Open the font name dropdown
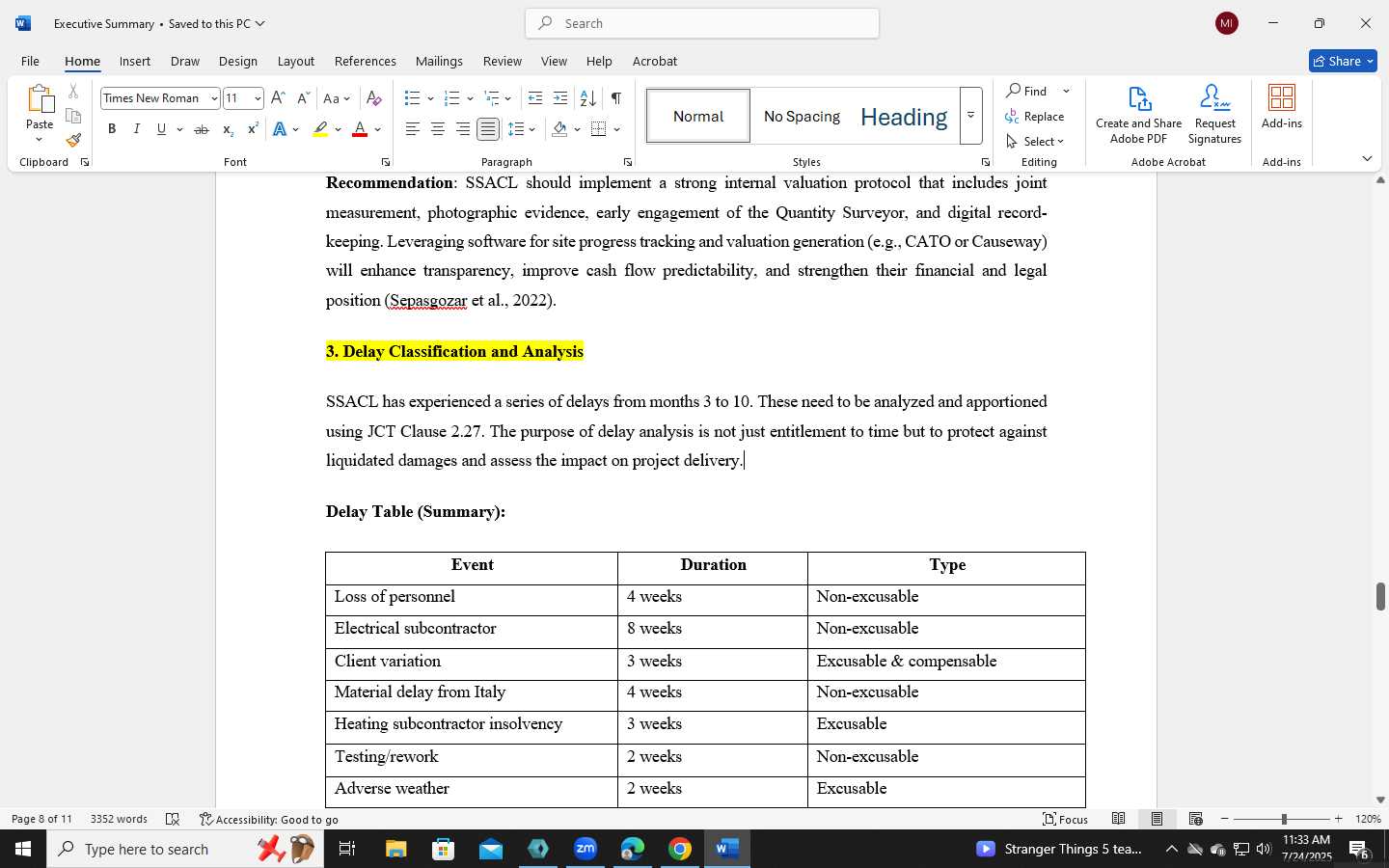Image resolution: width=1389 pixels, height=868 pixels. (214, 98)
